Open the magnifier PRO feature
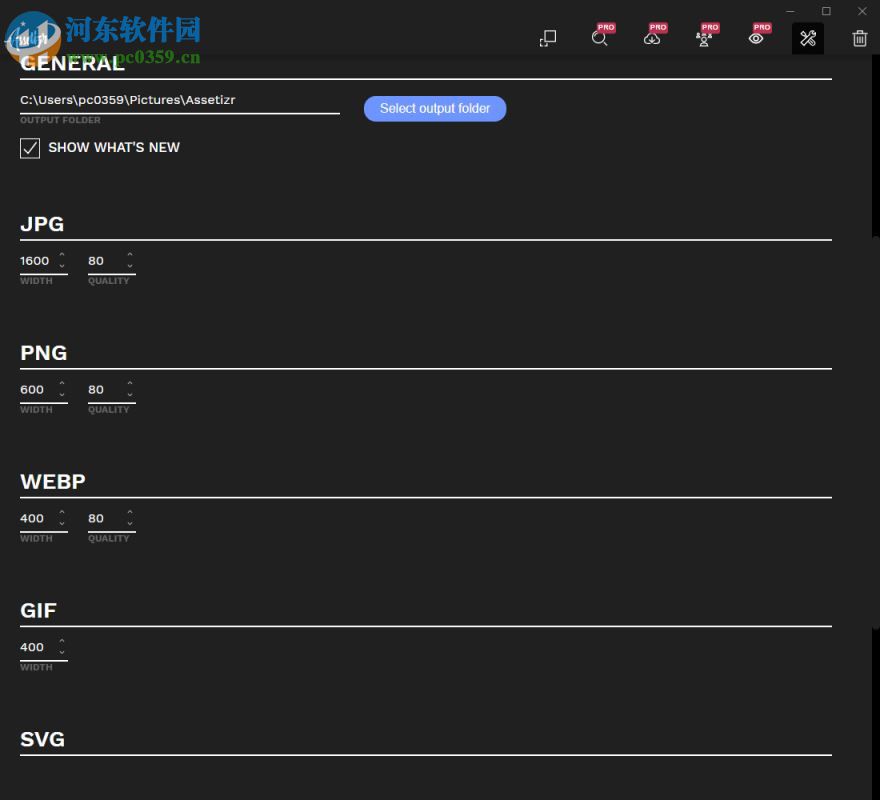Screen dimensions: 880x800 [601, 38]
